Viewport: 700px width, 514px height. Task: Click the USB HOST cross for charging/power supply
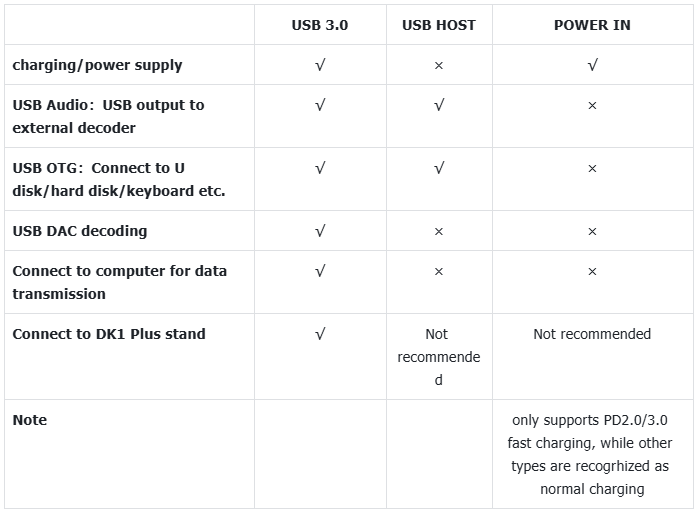point(439,65)
